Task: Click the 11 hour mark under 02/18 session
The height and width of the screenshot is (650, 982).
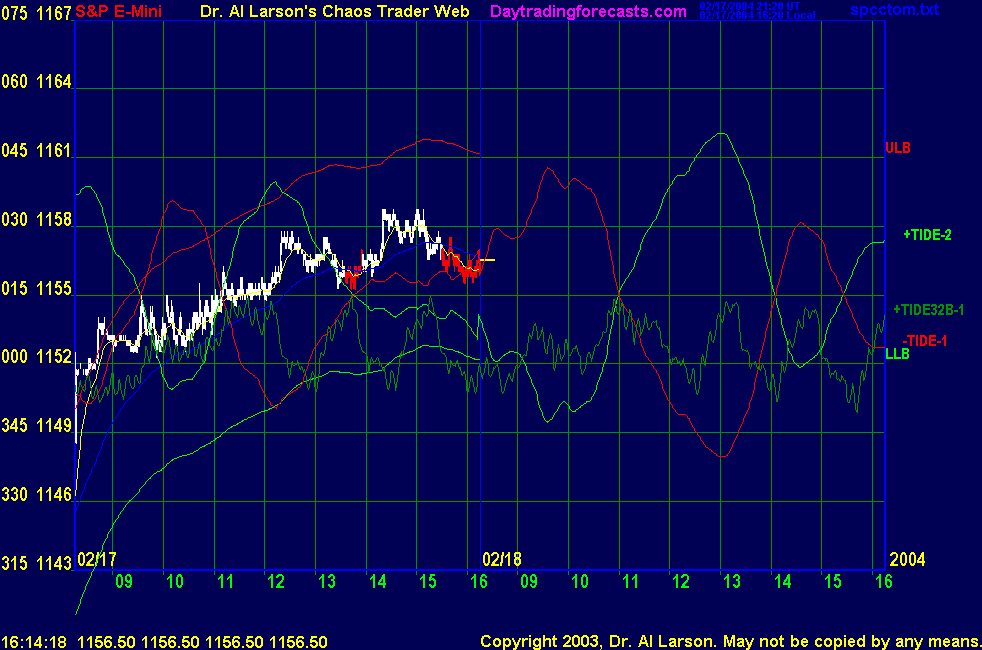Action: [629, 580]
